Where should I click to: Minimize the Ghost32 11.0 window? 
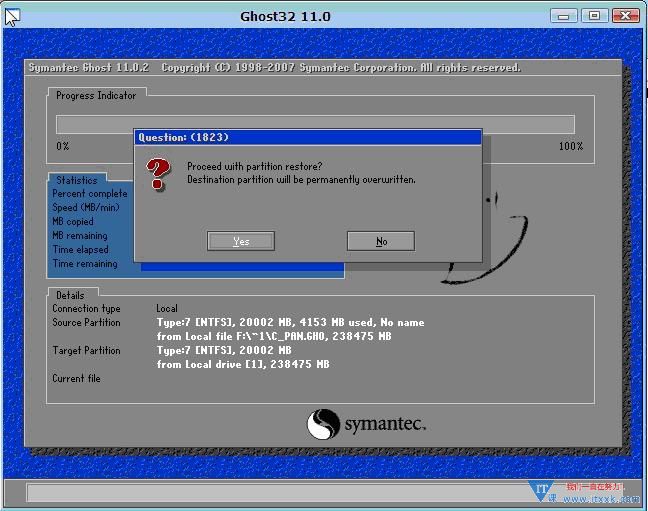pos(563,16)
